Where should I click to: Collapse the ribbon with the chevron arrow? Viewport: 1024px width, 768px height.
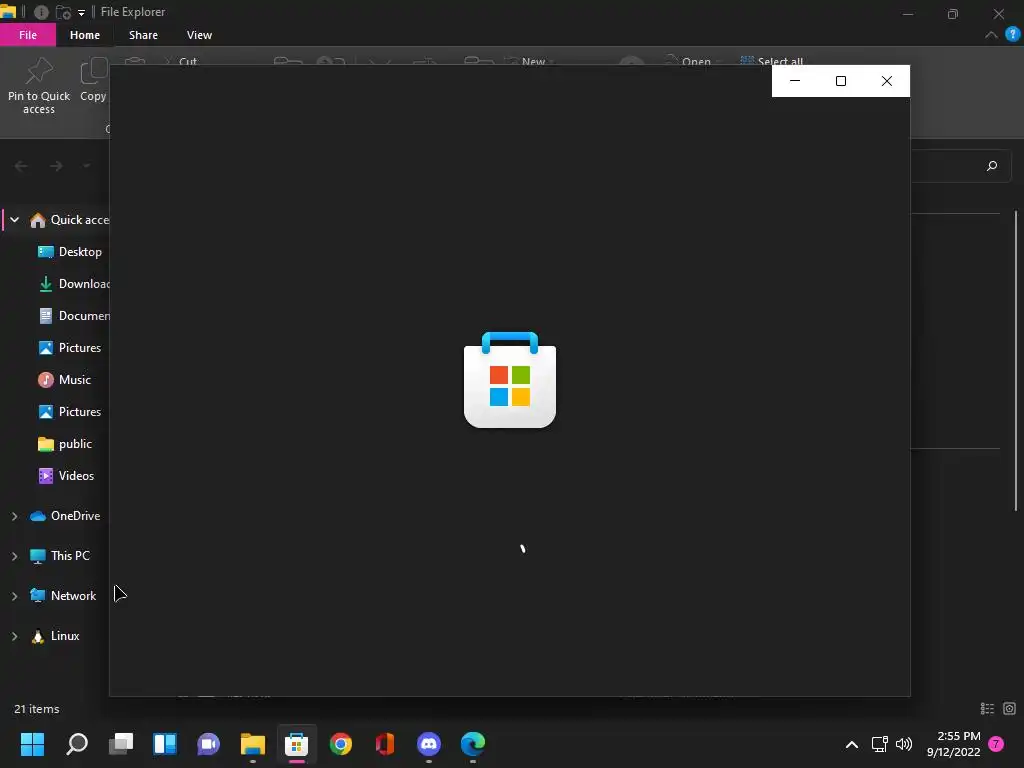[x=991, y=35]
